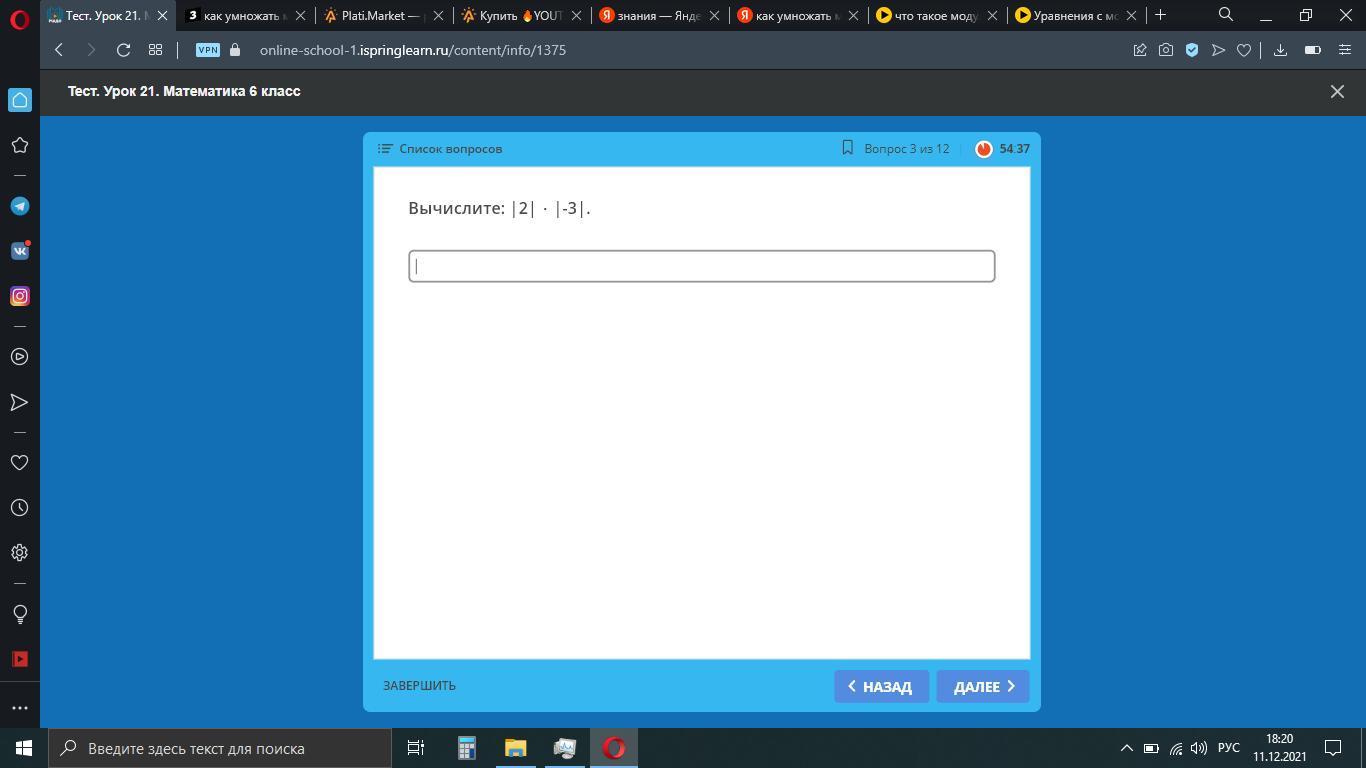Toggle the VPN badge in address bar
The image size is (1366, 768).
pos(207,50)
